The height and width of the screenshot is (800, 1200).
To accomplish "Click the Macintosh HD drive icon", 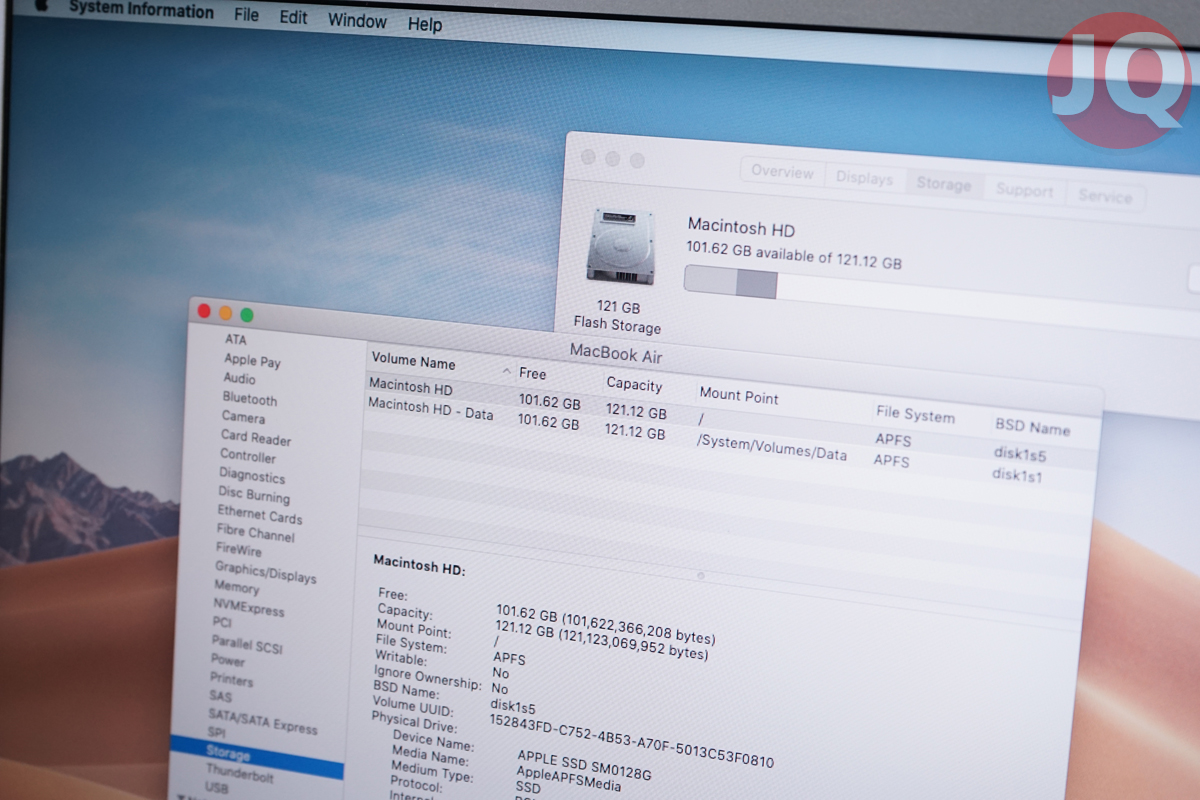I will (x=621, y=246).
